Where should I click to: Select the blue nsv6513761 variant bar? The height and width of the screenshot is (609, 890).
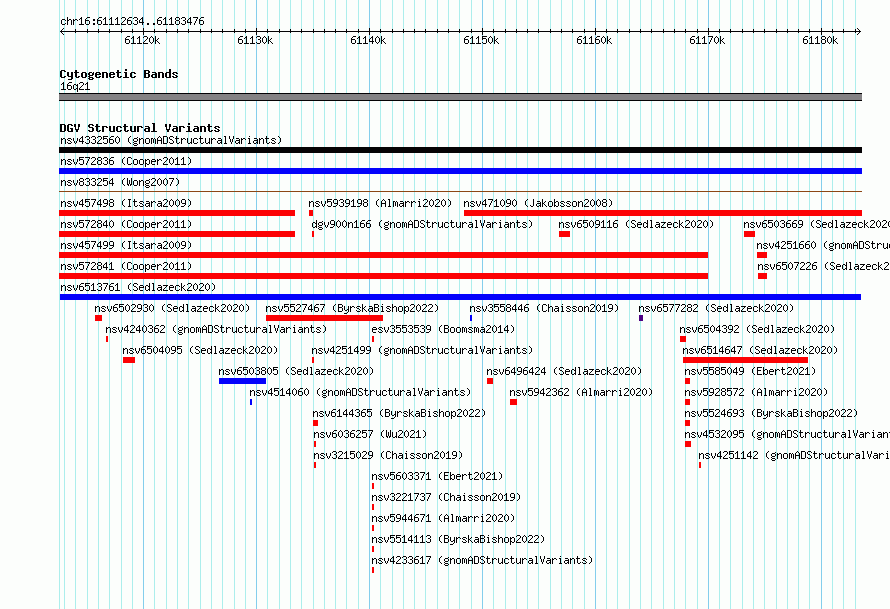click(x=460, y=297)
